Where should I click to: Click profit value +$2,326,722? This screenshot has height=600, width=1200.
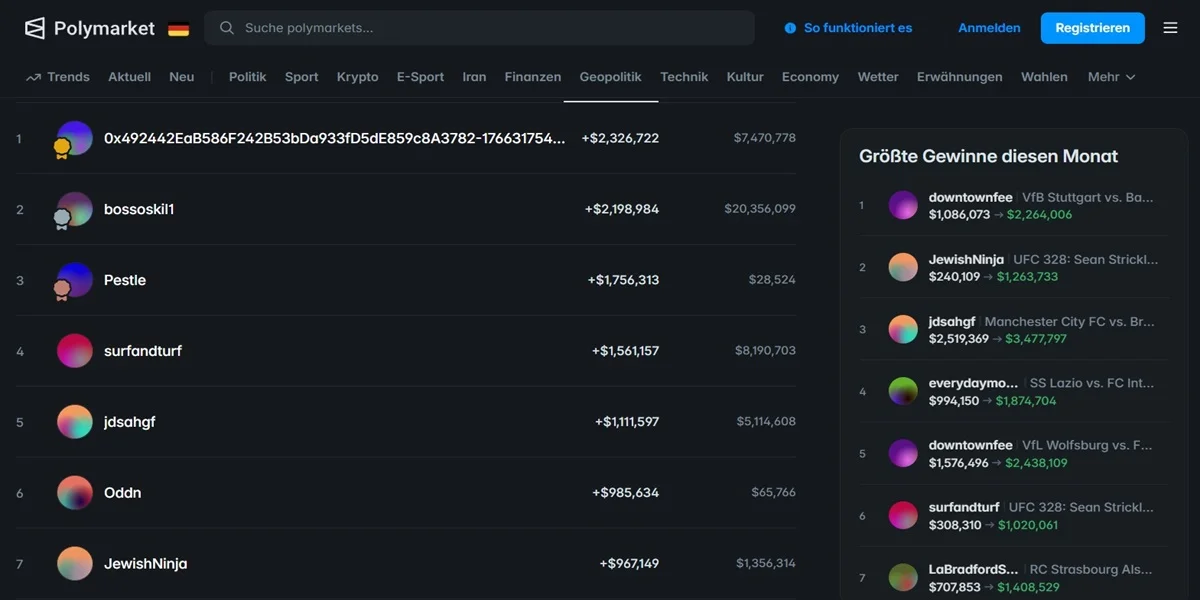pyautogui.click(x=620, y=138)
